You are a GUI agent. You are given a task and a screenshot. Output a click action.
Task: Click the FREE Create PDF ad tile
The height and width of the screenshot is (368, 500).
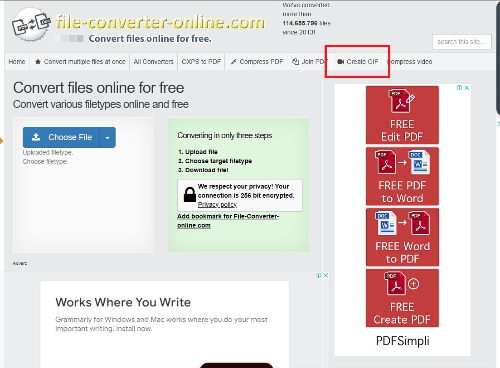(402, 298)
